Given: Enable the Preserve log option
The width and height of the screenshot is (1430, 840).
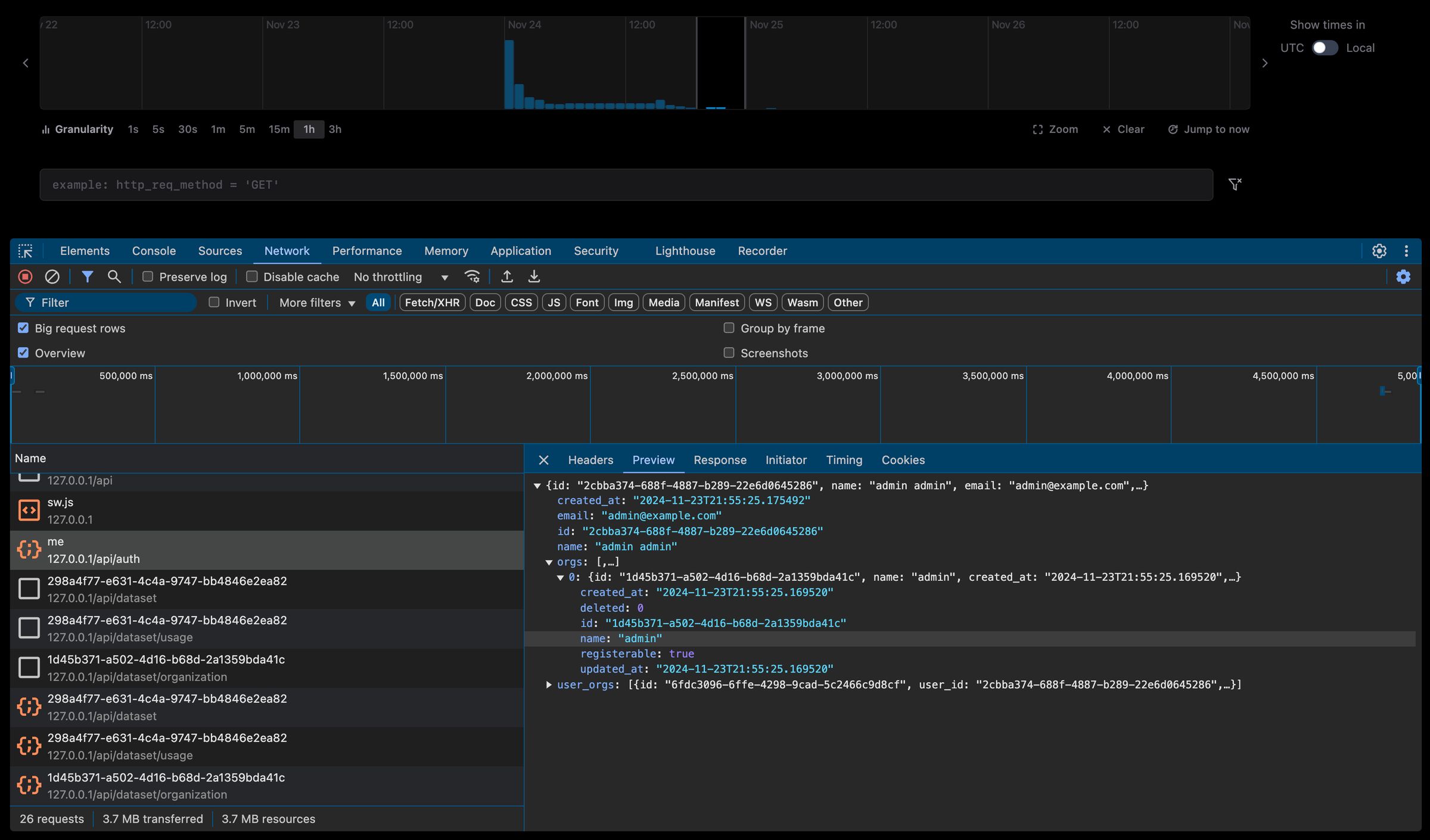Looking at the screenshot, I should [148, 276].
